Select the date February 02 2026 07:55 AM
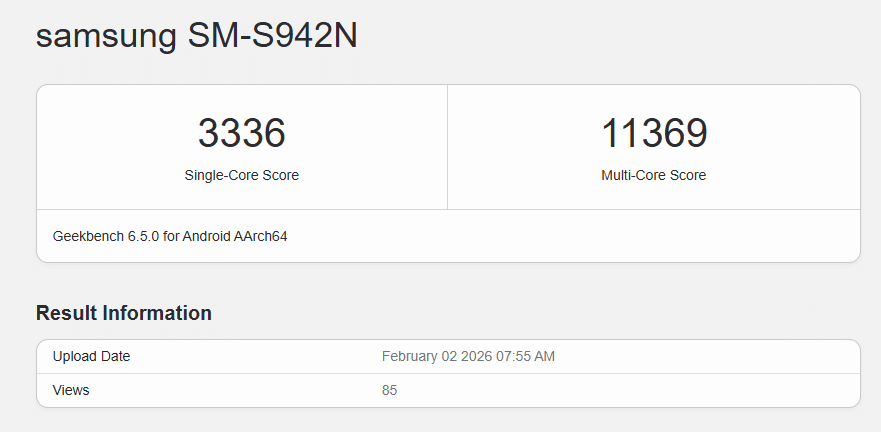 [468, 356]
